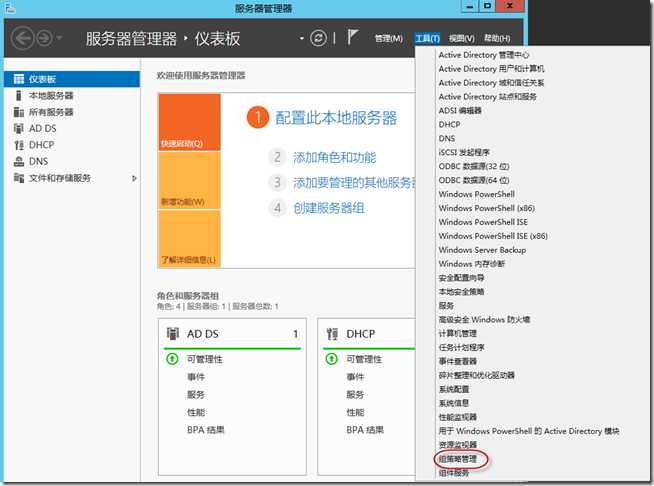654x486 pixels.
Task: Open 任务计划程序 from Tools menu
Action: point(461,347)
